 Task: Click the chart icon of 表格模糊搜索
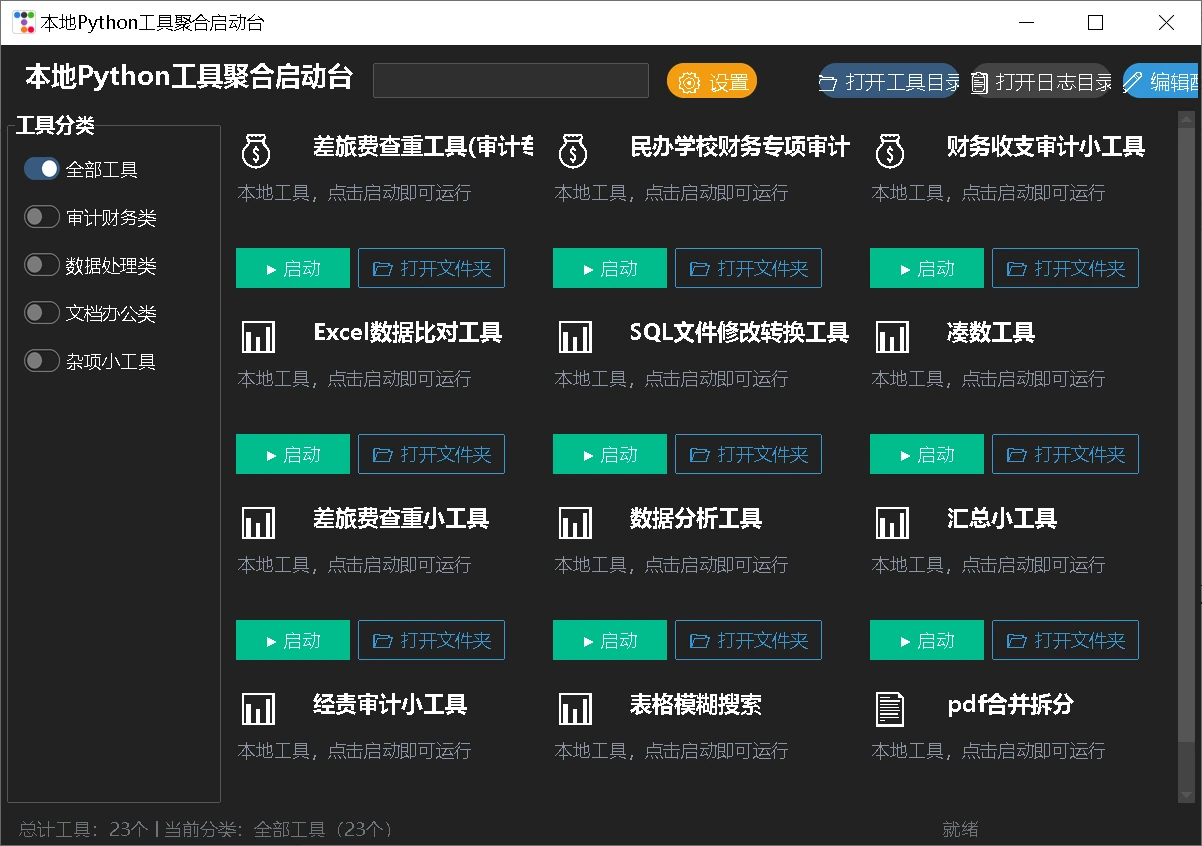click(575, 709)
